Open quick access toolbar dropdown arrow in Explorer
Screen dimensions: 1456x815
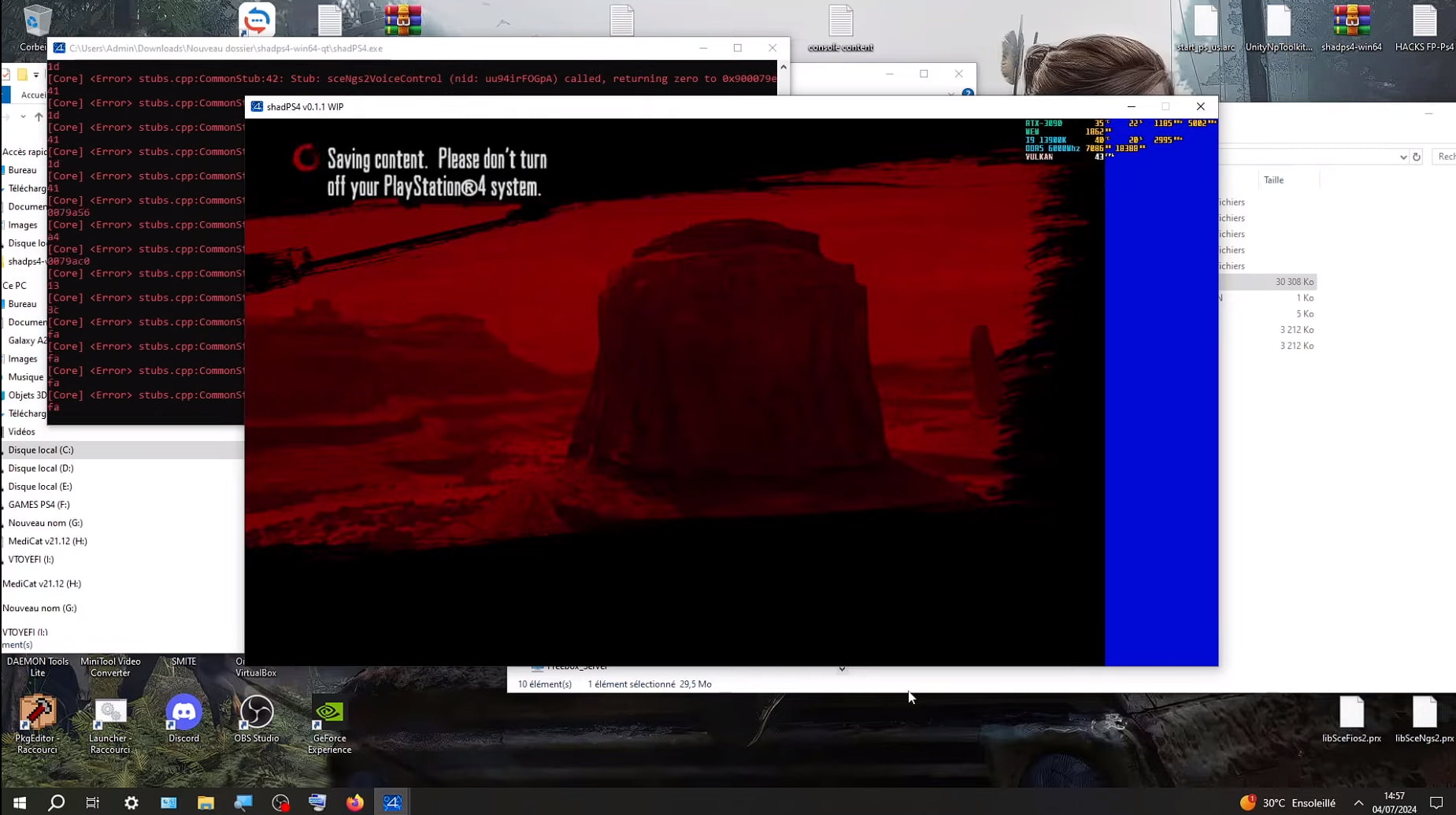click(36, 75)
